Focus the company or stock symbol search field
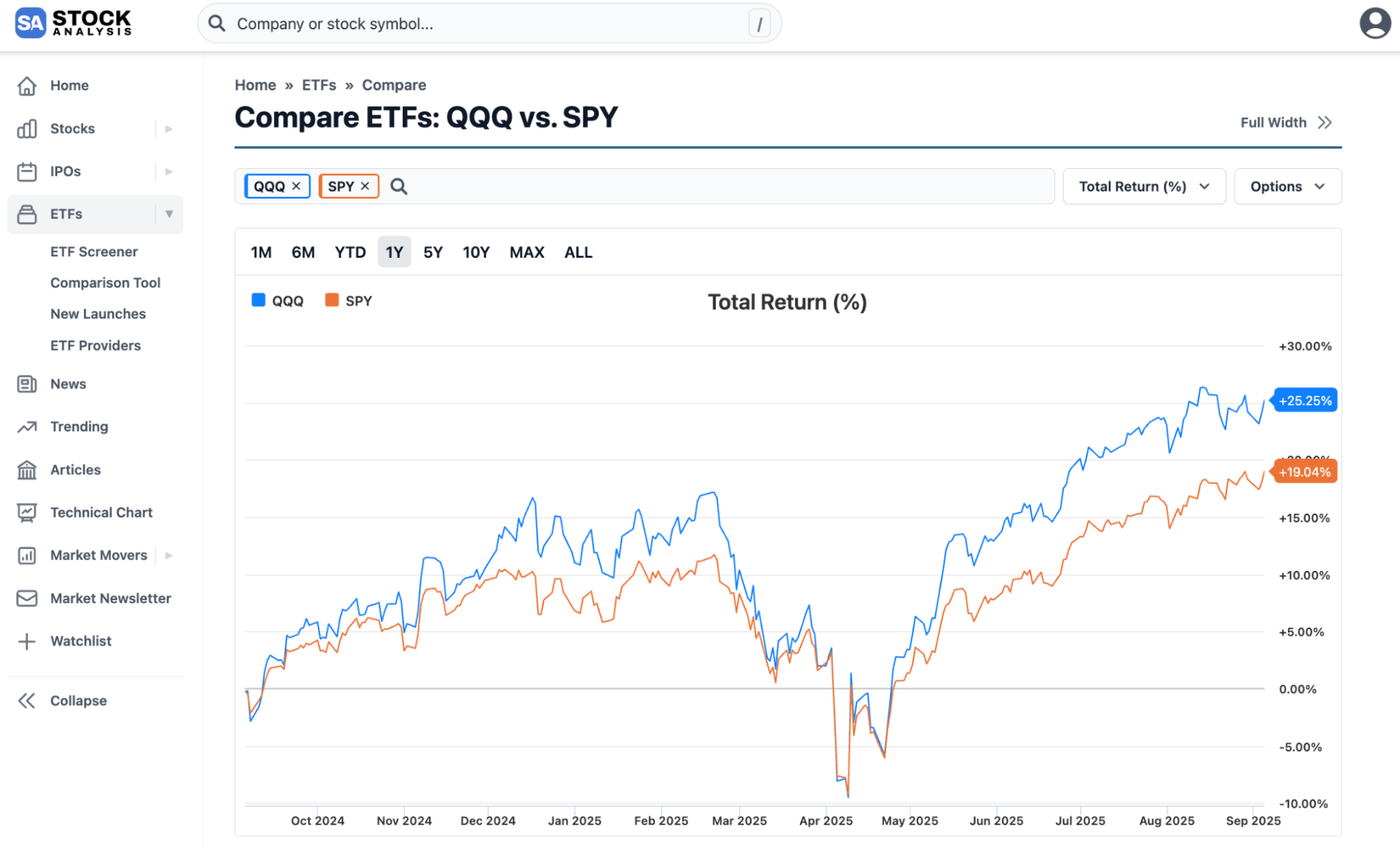Viewport: 1400px width, 851px height. (490, 24)
